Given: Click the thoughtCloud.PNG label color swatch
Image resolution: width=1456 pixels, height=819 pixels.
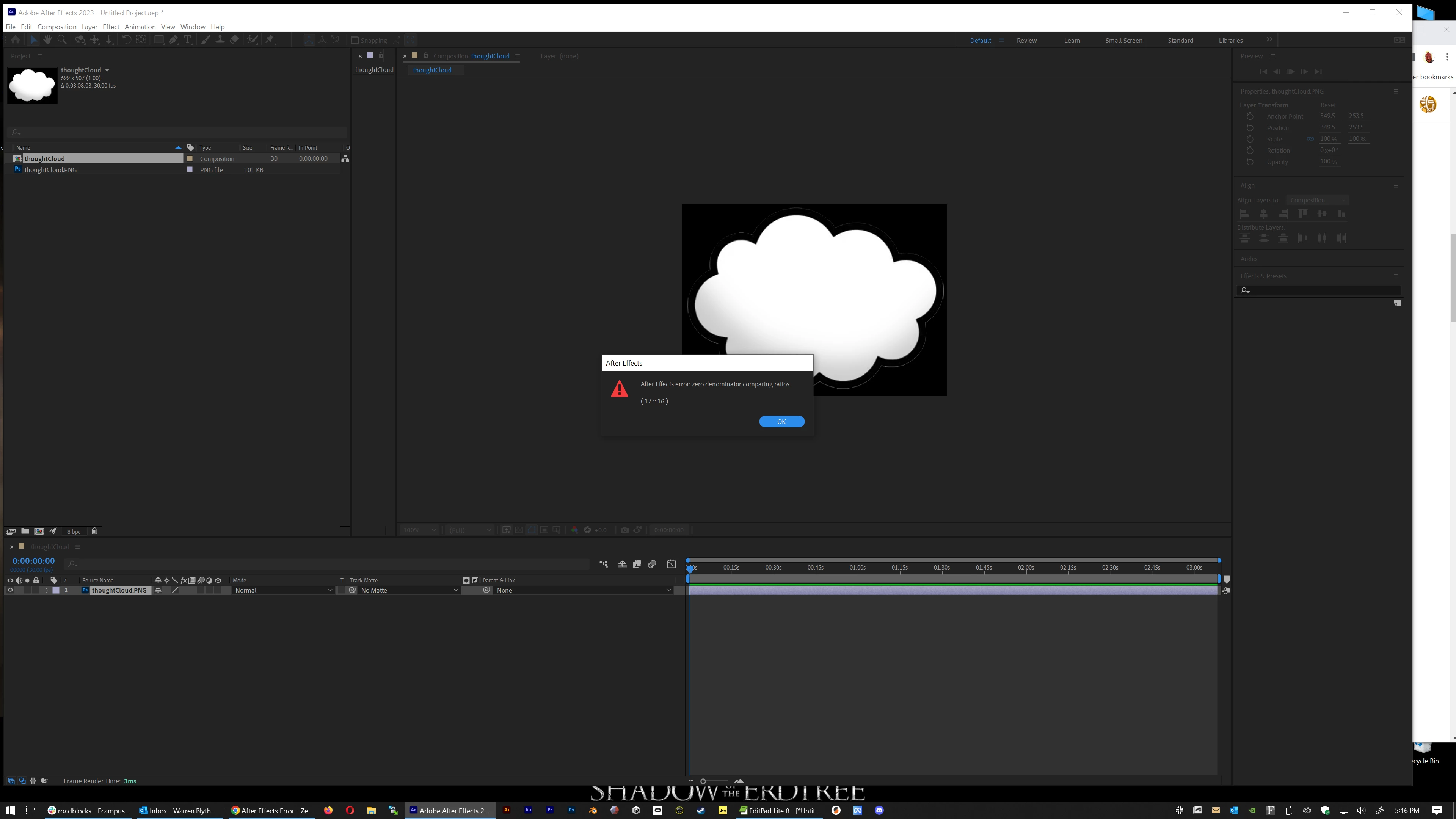Looking at the screenshot, I should coord(56,590).
